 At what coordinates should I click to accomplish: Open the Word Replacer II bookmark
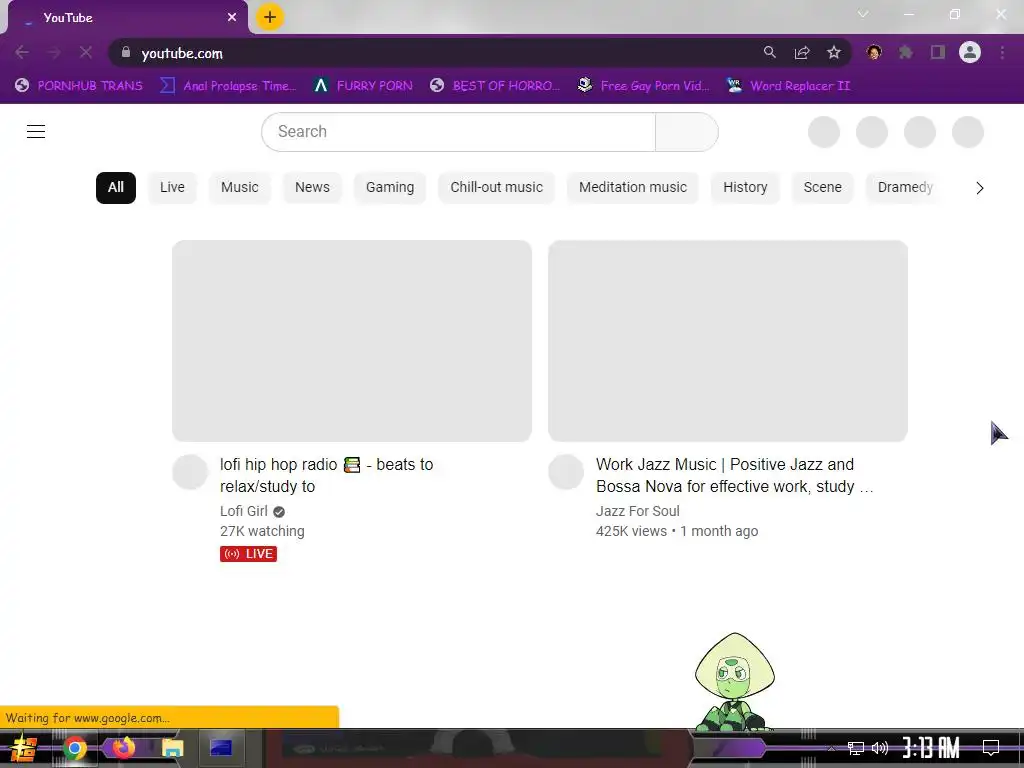[x=789, y=86]
